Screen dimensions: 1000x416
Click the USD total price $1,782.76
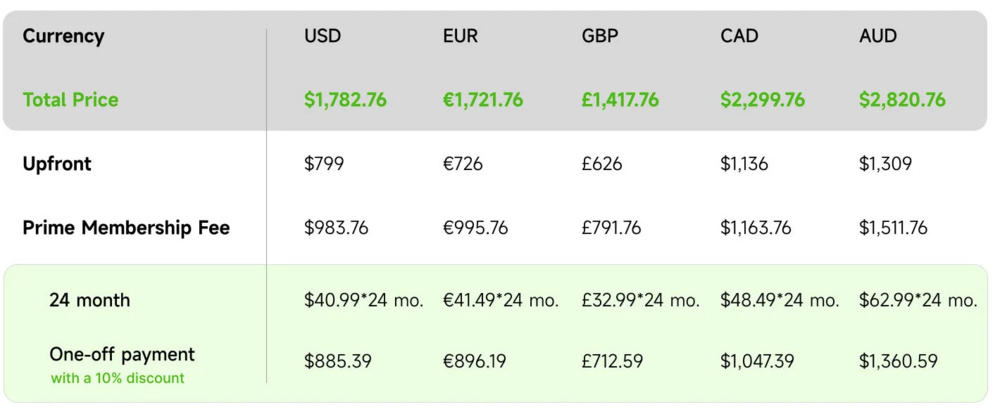tap(345, 100)
